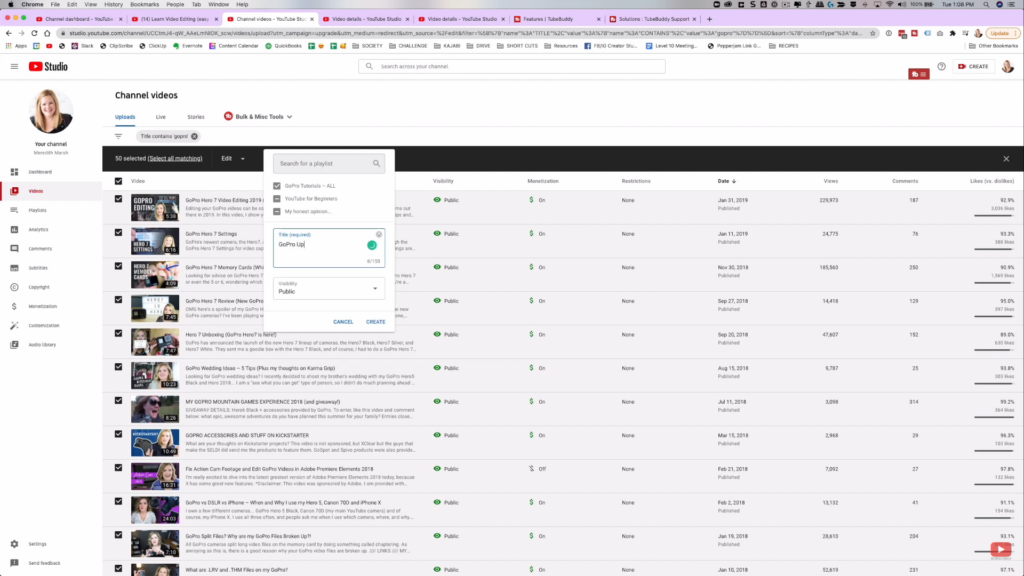Click the playlist search magnifier icon
1024x576 pixels.
tap(376, 164)
